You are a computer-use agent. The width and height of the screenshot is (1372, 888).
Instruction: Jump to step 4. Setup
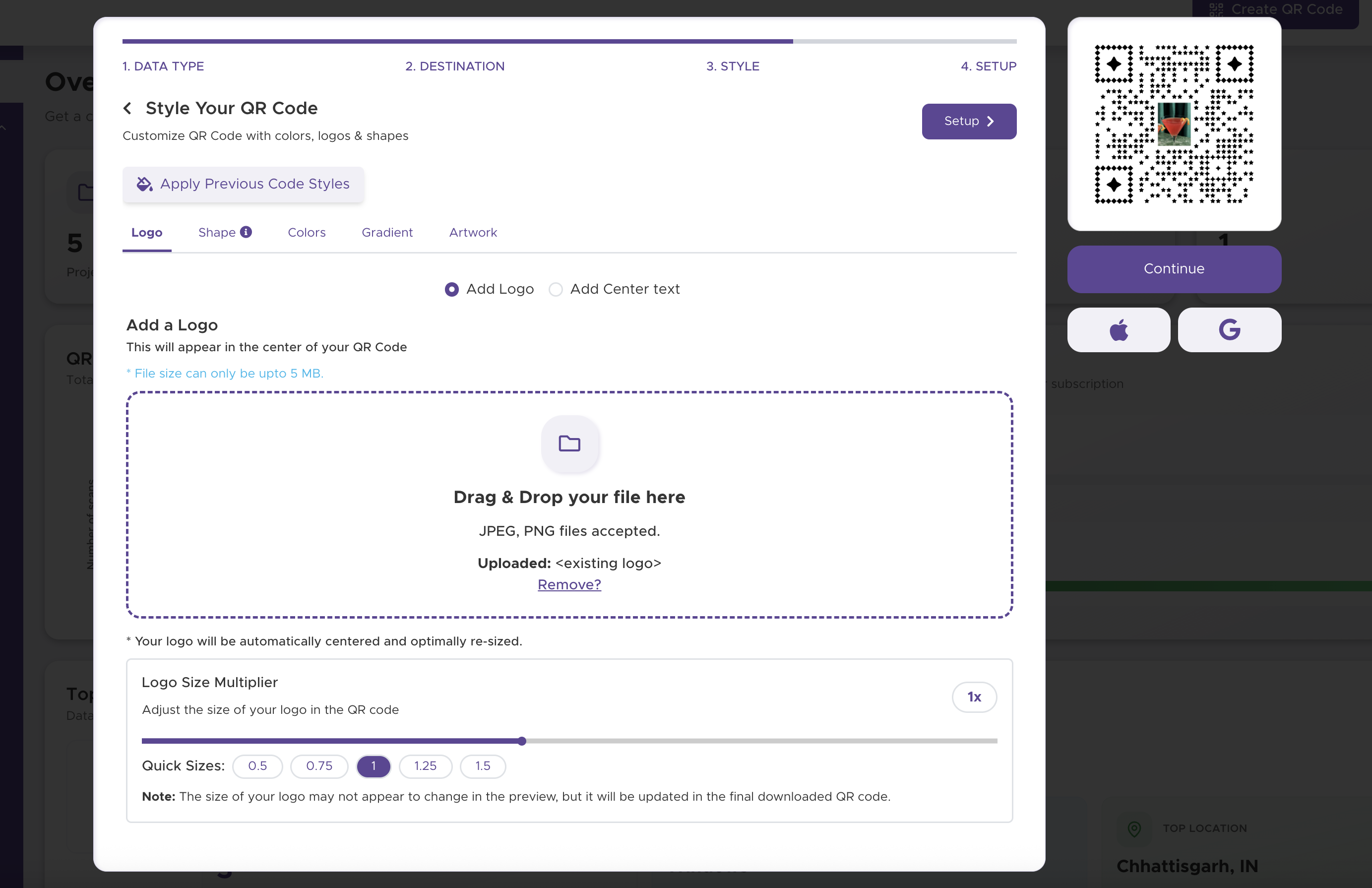click(988, 66)
